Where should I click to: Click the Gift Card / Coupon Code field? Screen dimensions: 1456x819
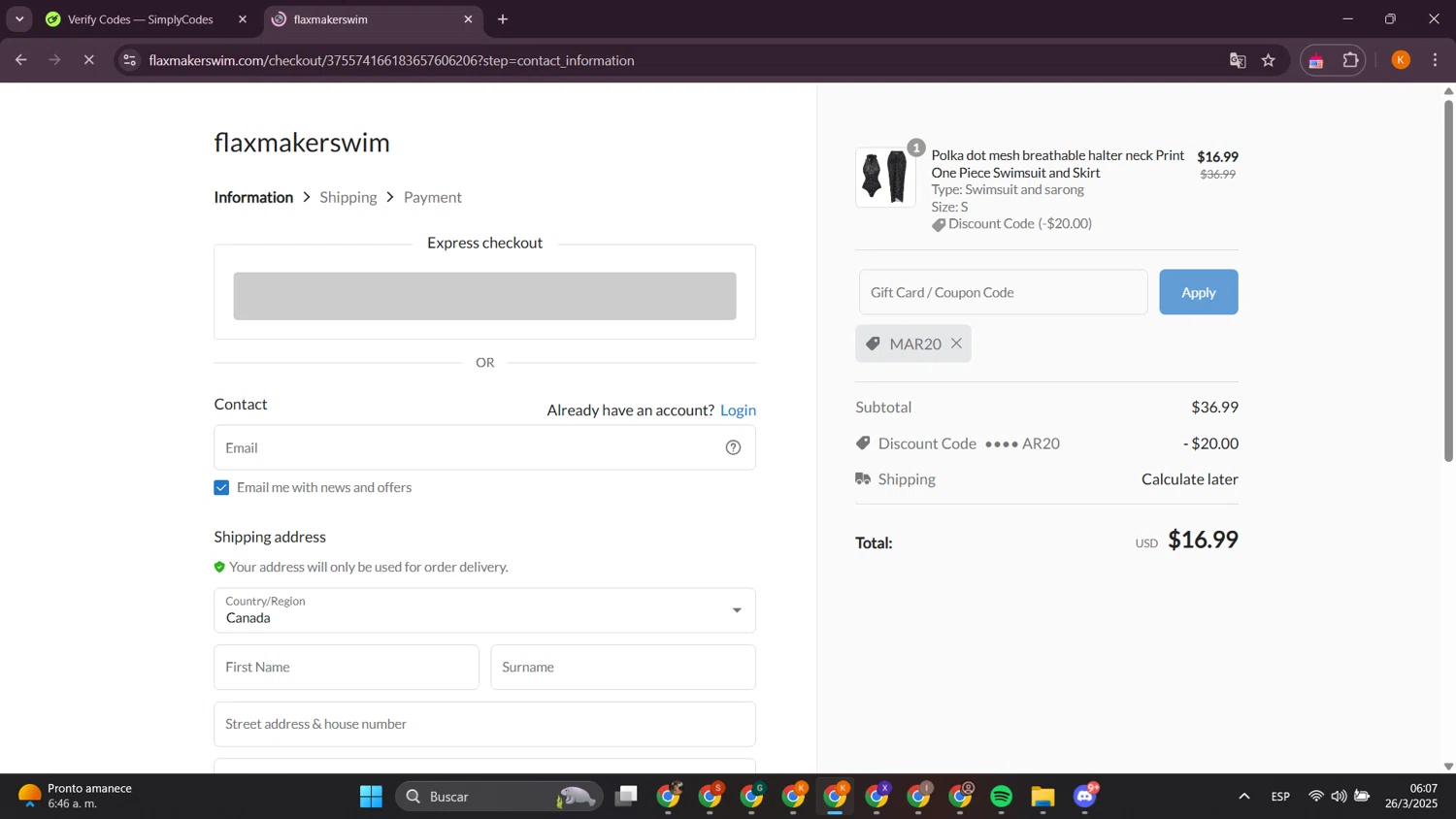(1003, 292)
